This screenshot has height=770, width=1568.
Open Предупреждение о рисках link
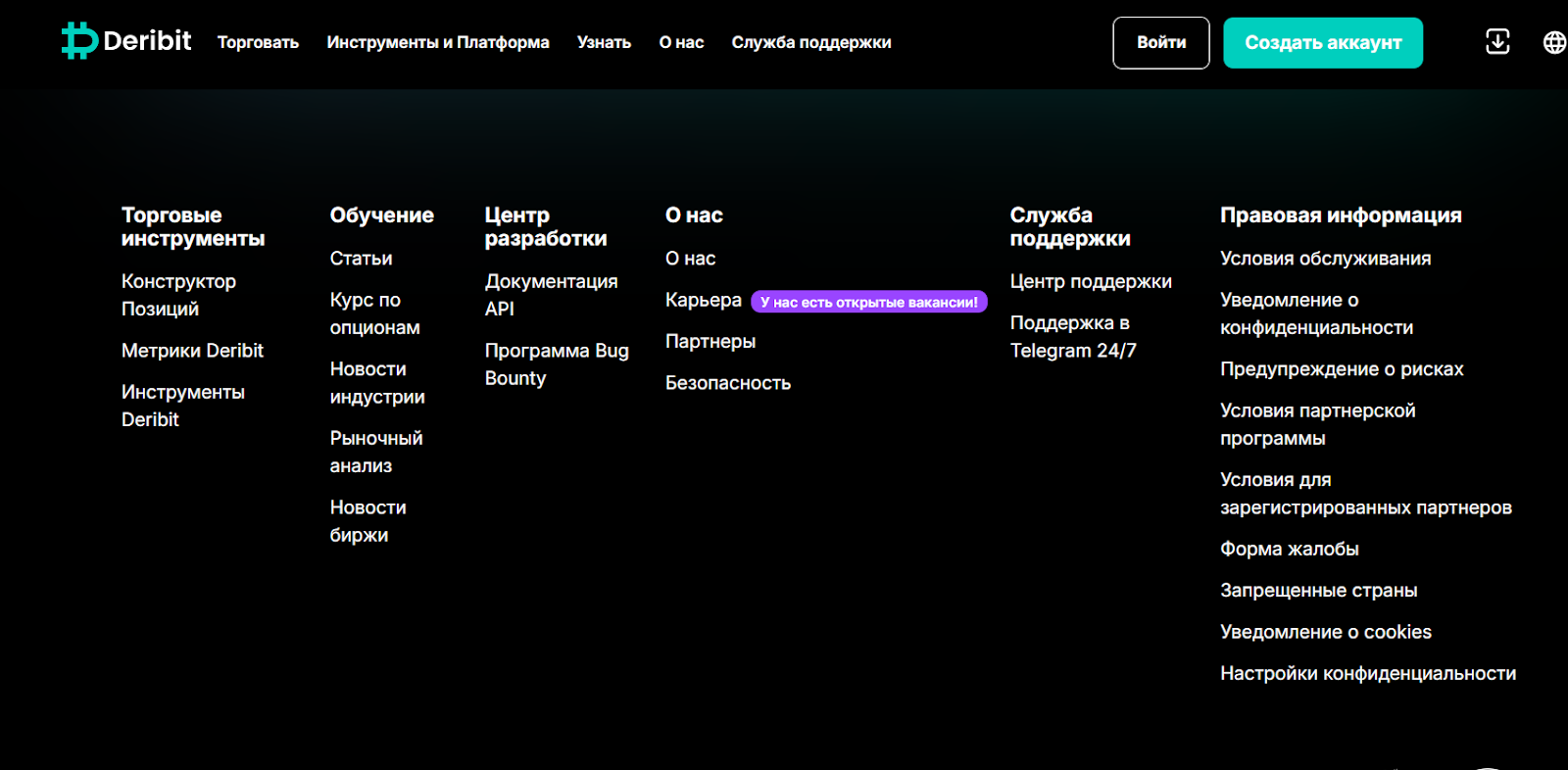tap(1342, 369)
